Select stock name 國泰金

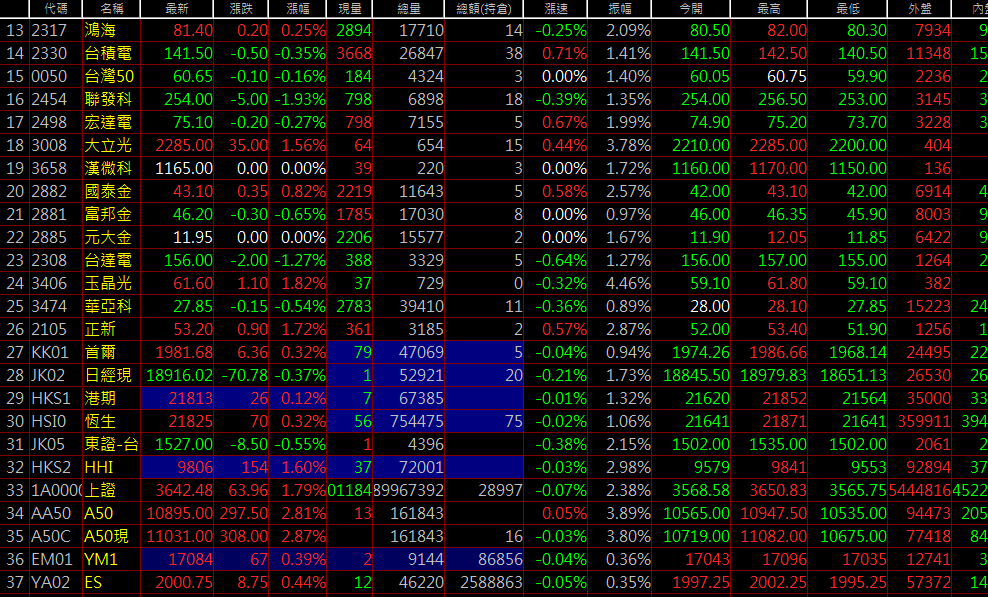click(x=108, y=192)
